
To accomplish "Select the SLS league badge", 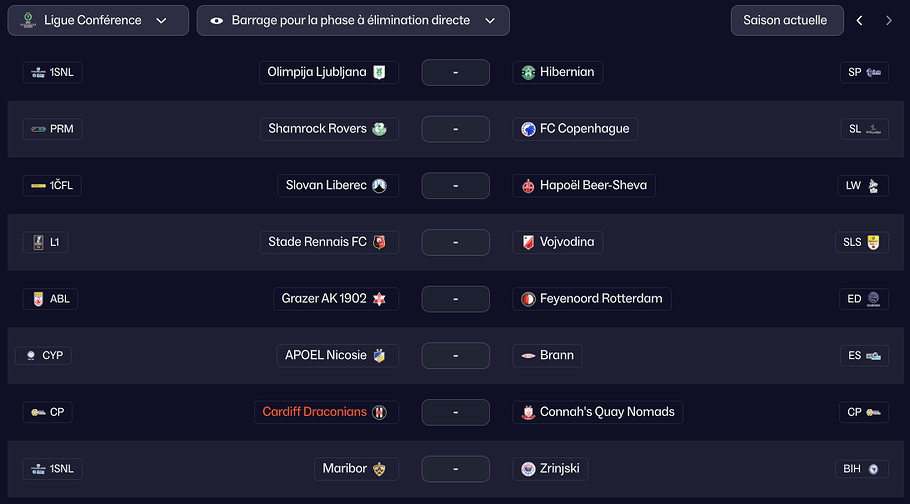I will point(862,242).
